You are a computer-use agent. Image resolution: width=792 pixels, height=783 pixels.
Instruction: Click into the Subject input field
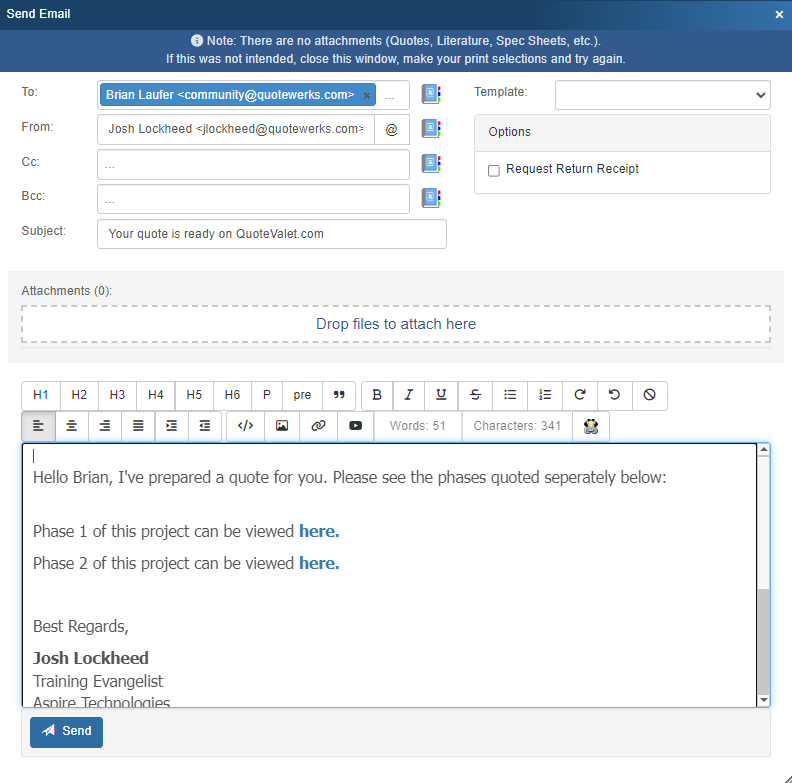coord(271,234)
